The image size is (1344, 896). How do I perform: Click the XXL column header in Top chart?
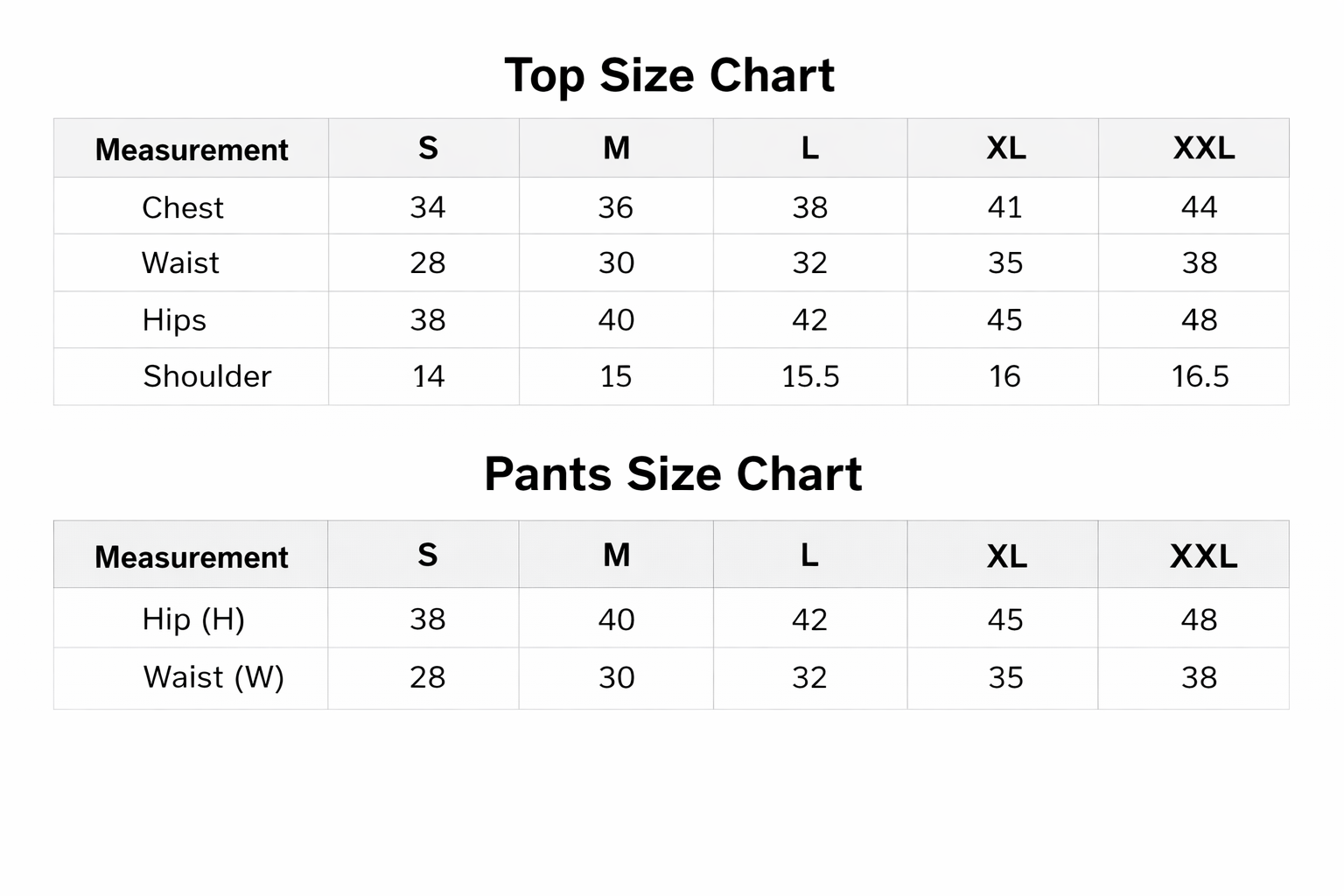click(x=1203, y=149)
